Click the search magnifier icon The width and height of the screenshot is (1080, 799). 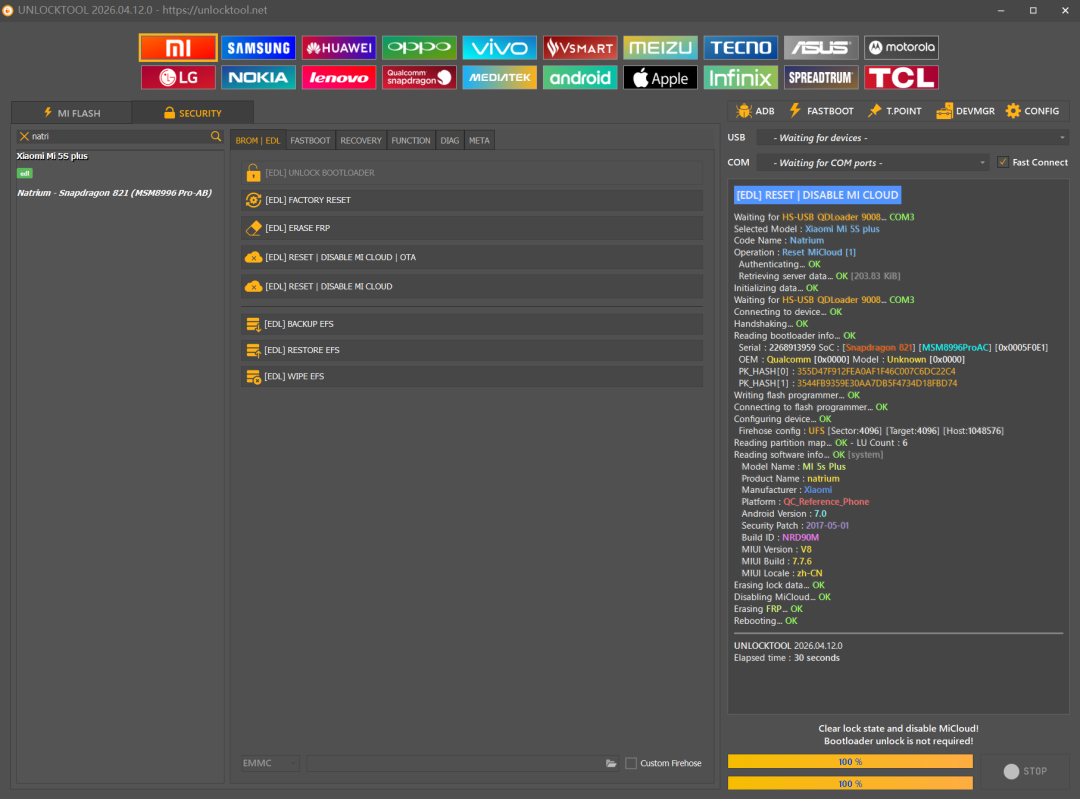click(x=216, y=136)
